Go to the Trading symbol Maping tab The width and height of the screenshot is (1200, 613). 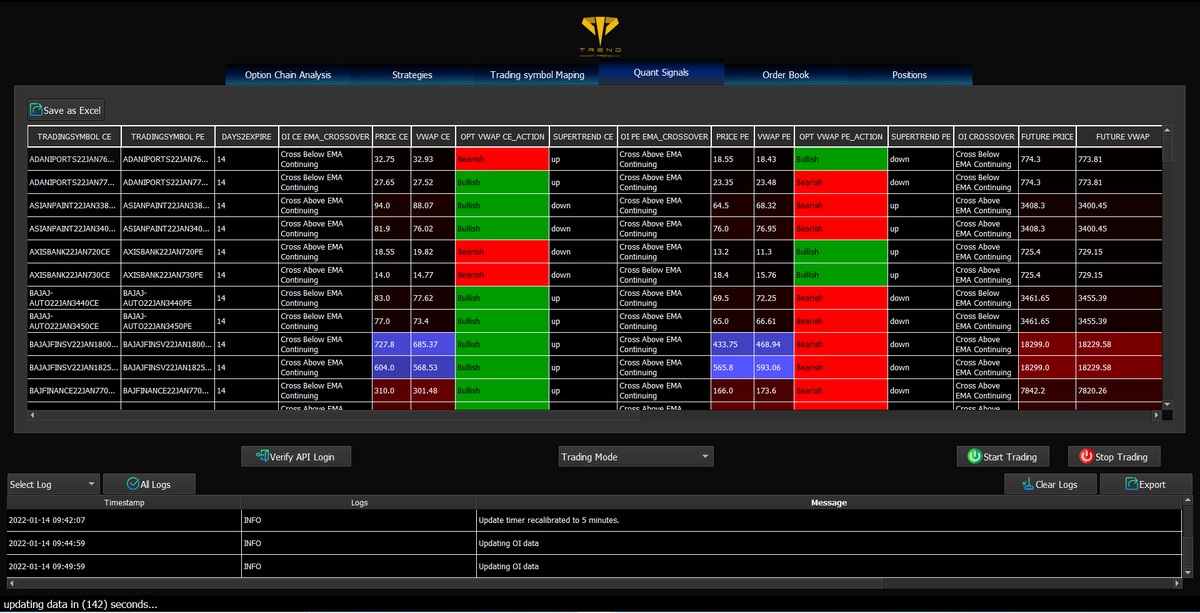537,75
